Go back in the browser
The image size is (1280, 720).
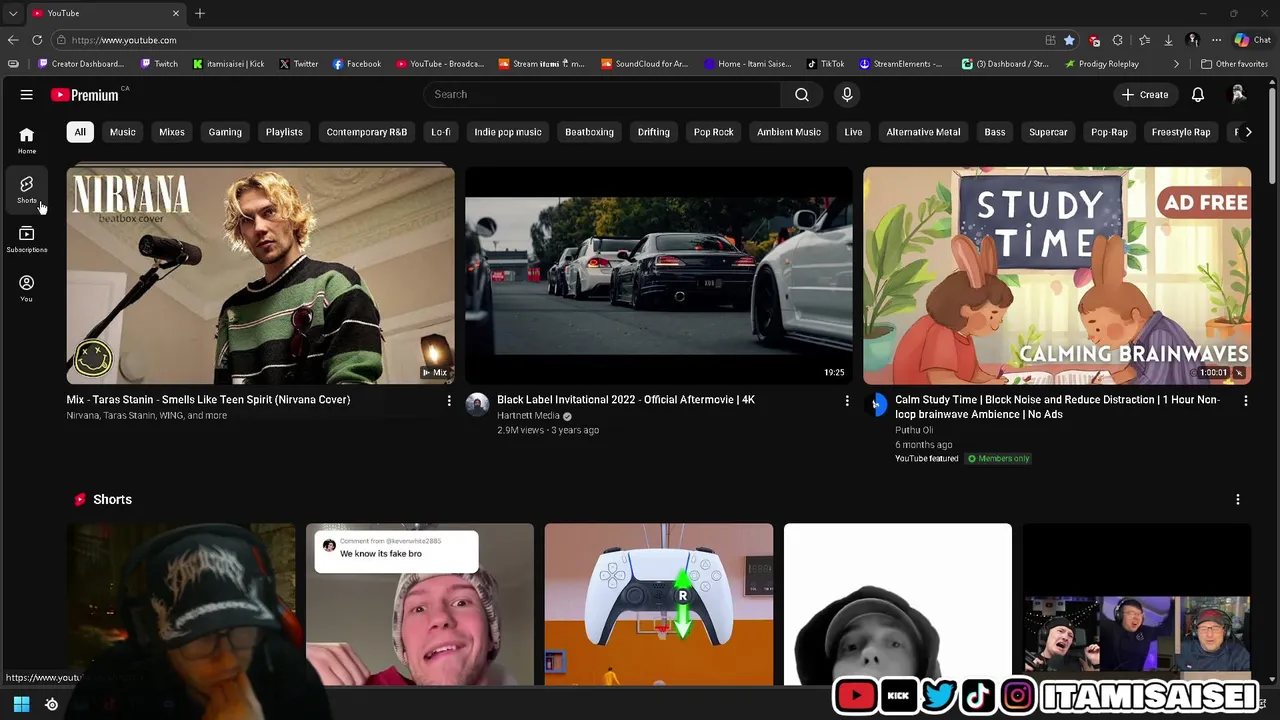point(13,40)
